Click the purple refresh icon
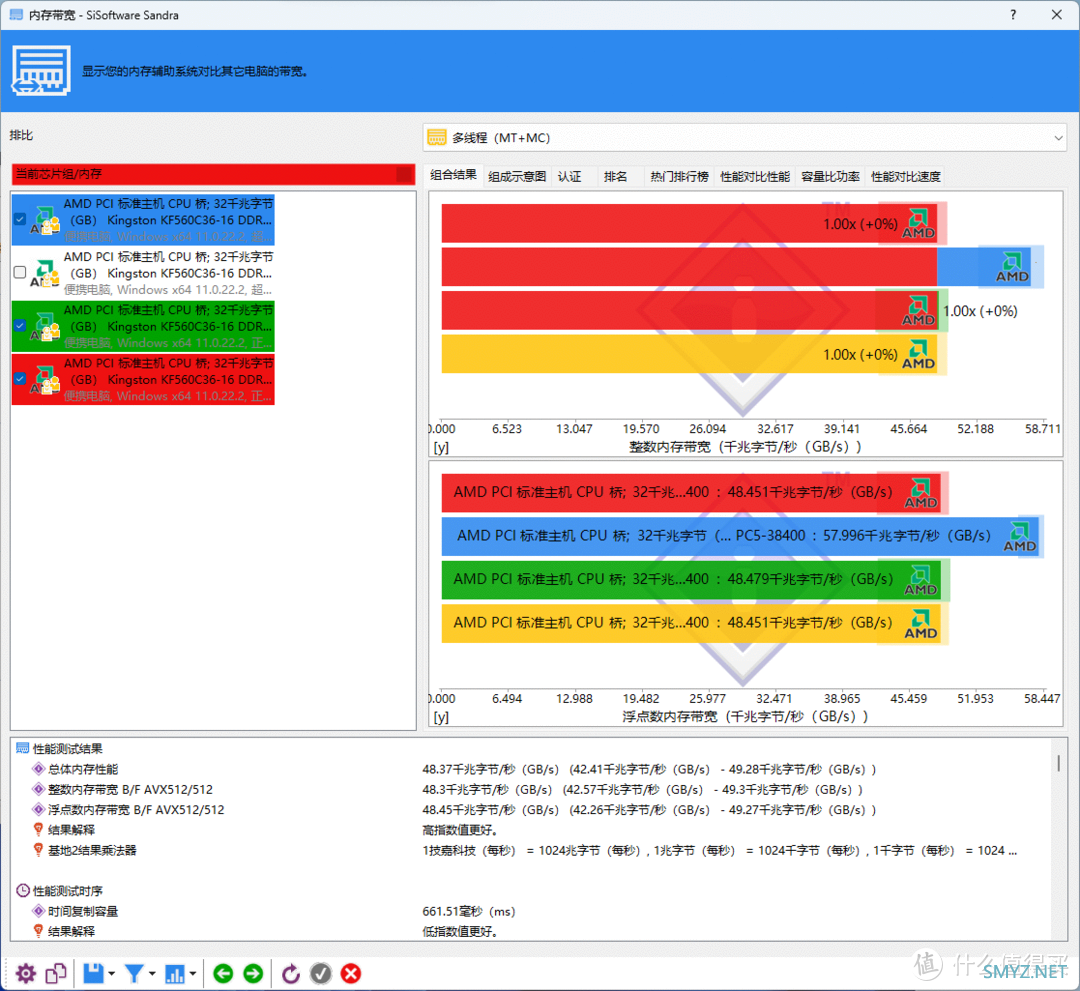The width and height of the screenshot is (1080, 991). [x=291, y=973]
